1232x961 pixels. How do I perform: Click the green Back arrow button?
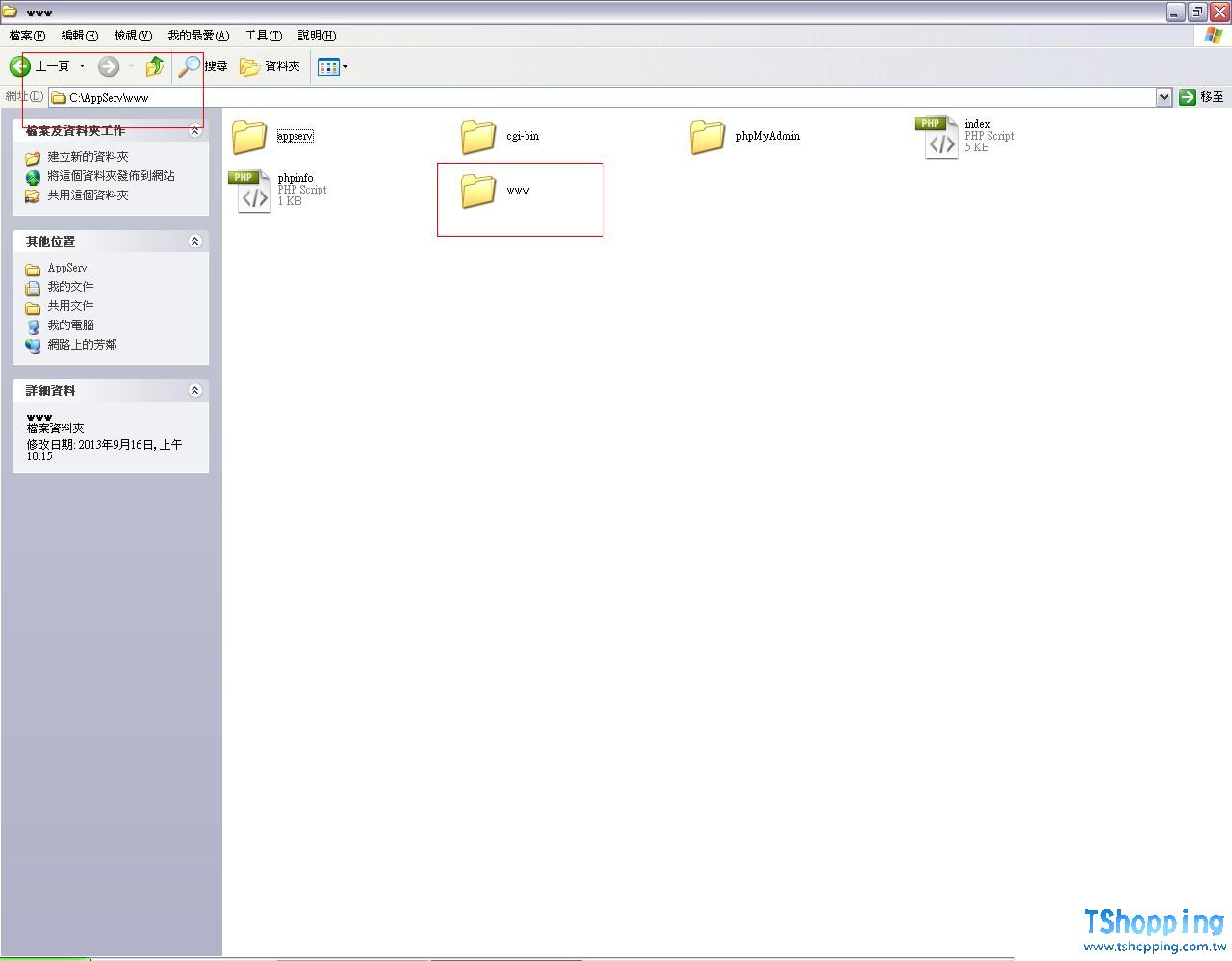tap(20, 66)
